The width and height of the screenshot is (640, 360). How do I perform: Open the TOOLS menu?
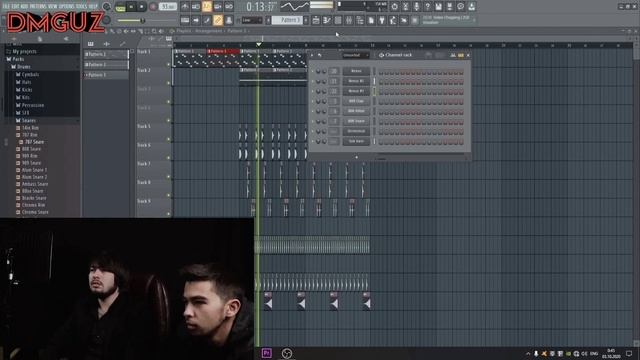coord(81,6)
